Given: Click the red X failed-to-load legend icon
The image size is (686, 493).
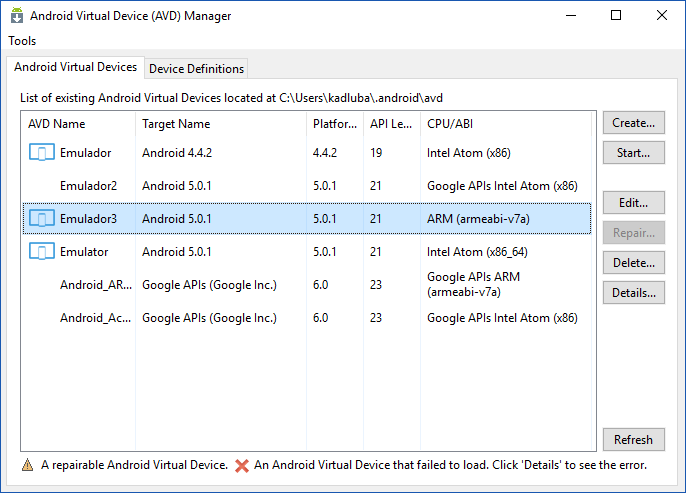Looking at the screenshot, I should 242,465.
